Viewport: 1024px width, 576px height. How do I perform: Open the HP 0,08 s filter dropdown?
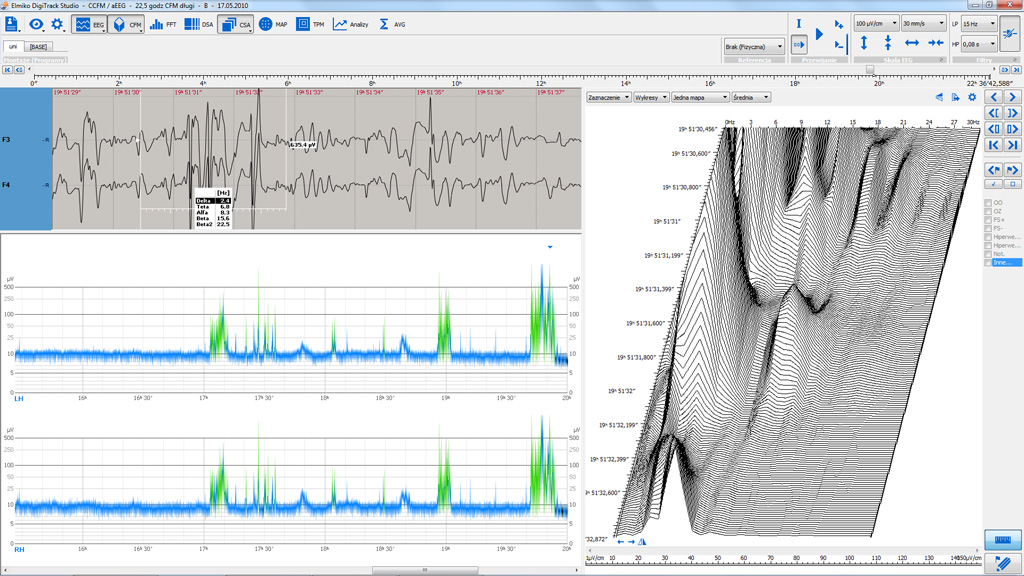(x=978, y=44)
